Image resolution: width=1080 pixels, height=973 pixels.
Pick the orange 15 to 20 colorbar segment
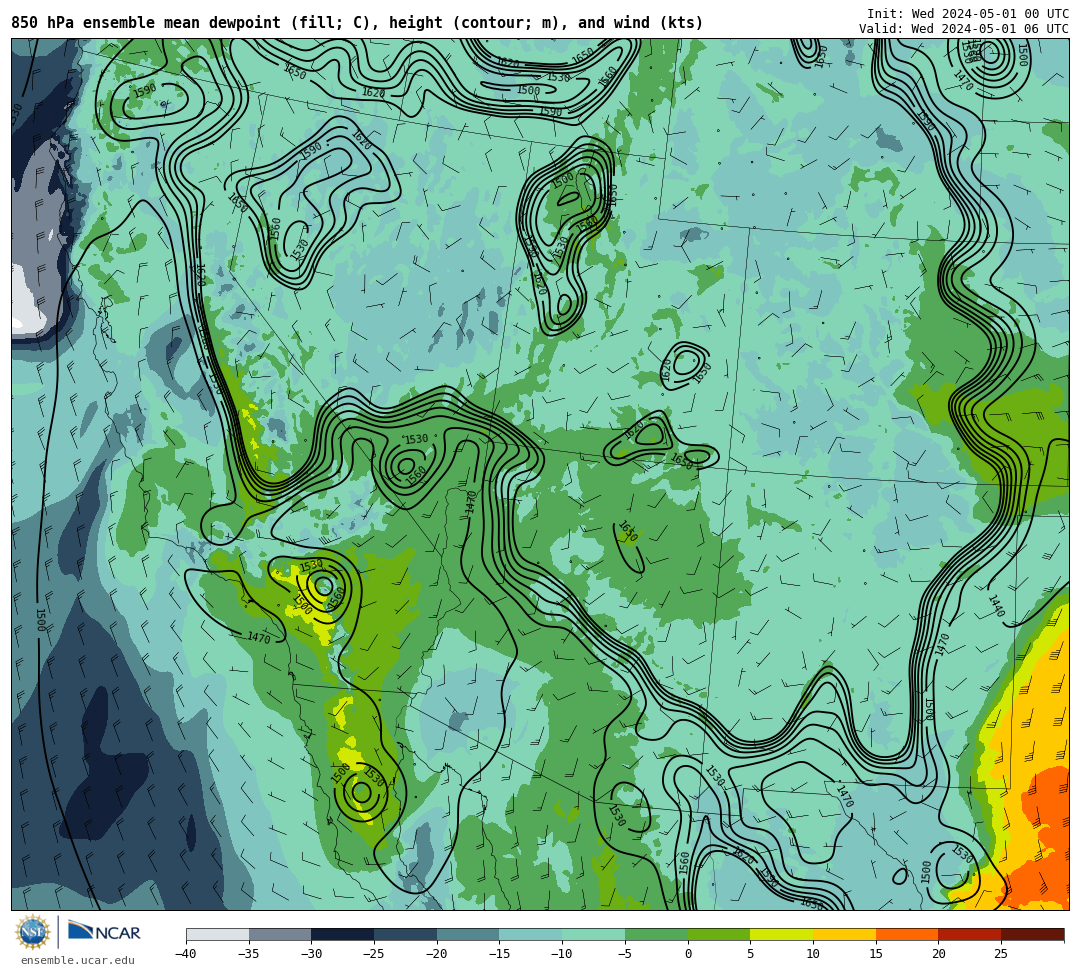point(907,934)
